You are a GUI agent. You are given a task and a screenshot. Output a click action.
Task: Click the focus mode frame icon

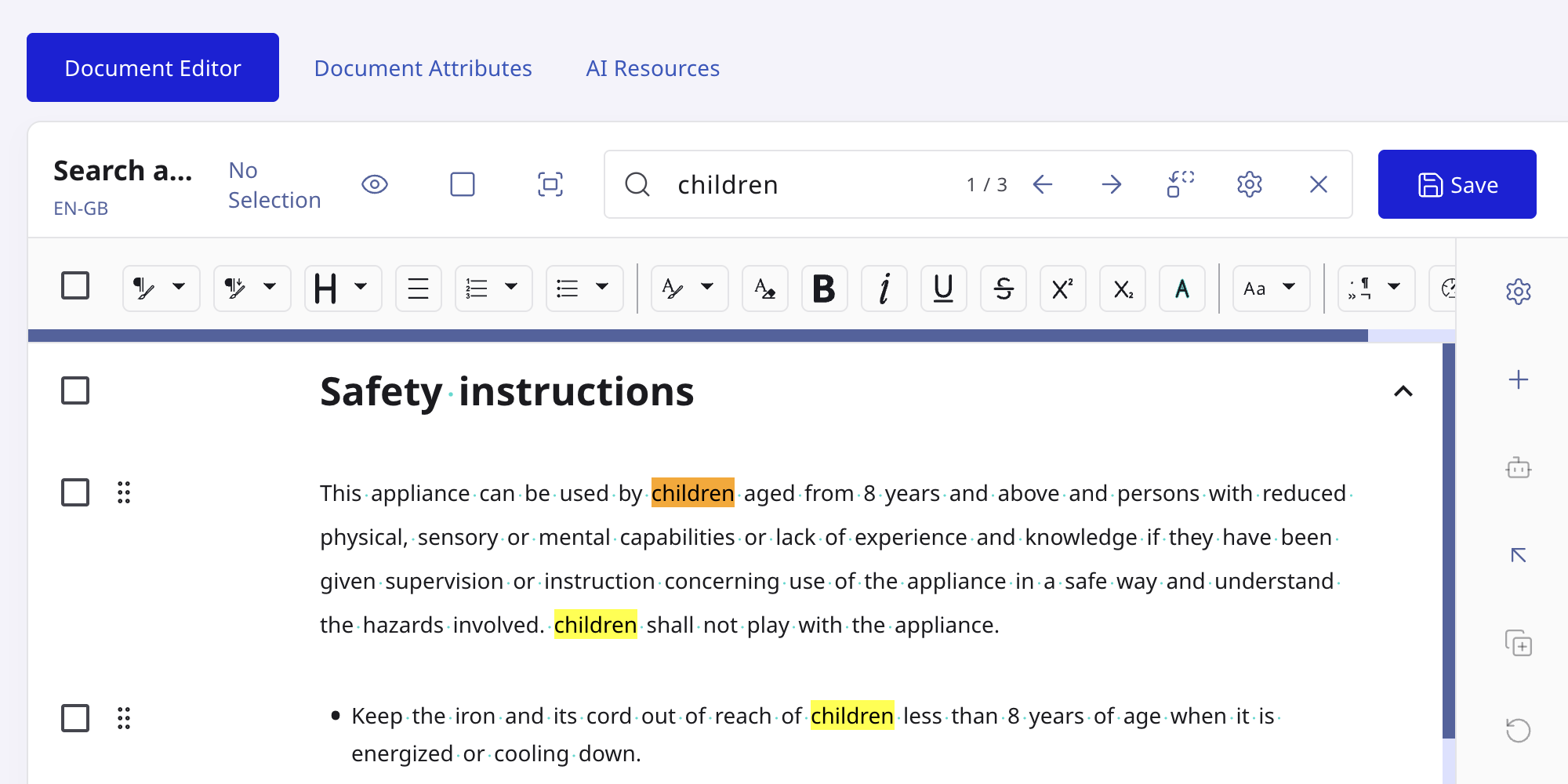coord(550,184)
